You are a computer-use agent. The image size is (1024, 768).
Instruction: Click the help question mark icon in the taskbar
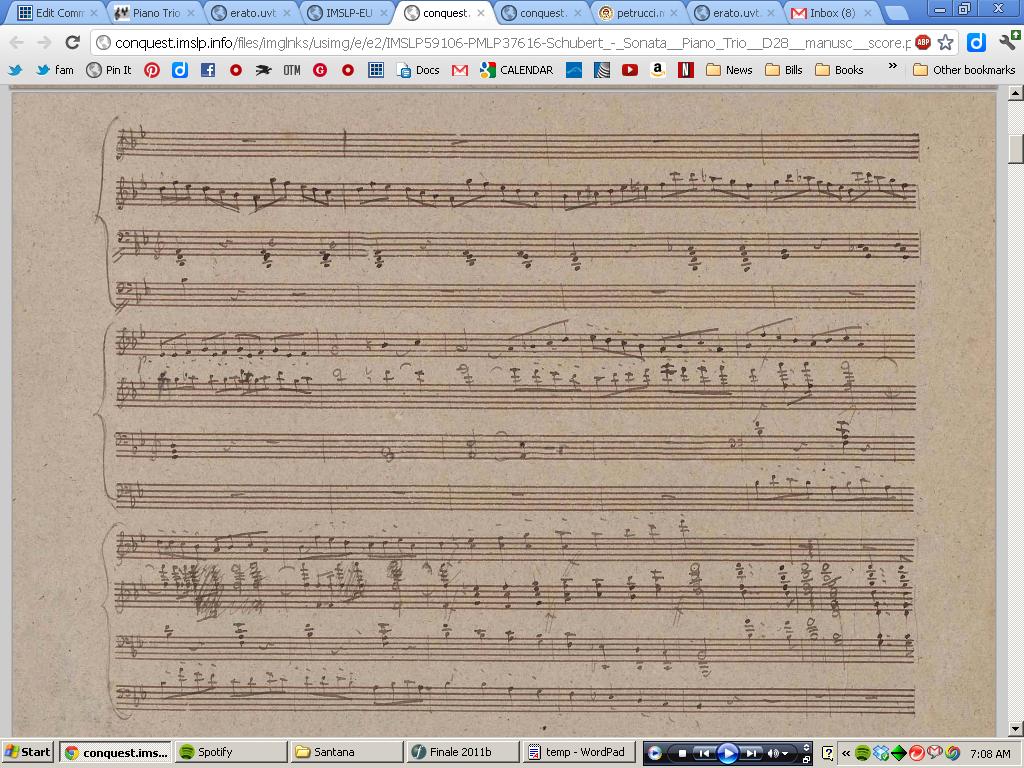click(x=827, y=753)
